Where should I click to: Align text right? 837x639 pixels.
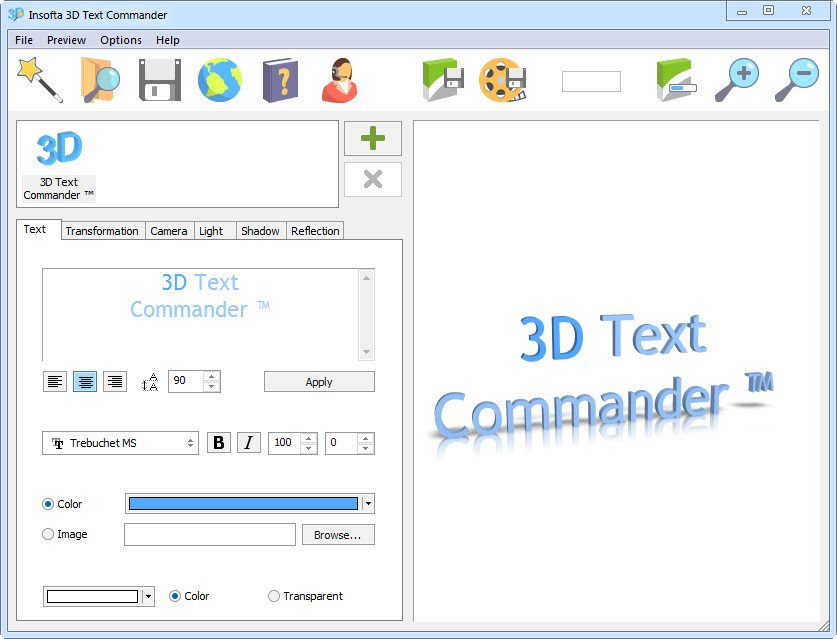pyautogui.click(x=115, y=381)
